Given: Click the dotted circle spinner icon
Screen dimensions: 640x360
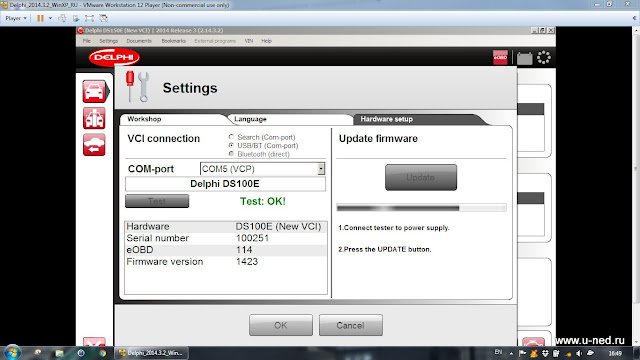Looking at the screenshot, I should pos(544,58).
